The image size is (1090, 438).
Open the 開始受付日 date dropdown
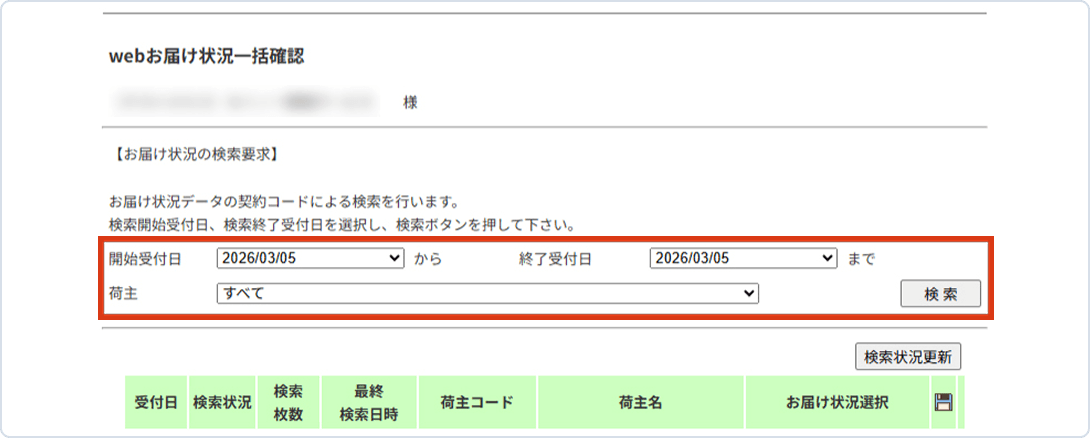pyautogui.click(x=310, y=258)
